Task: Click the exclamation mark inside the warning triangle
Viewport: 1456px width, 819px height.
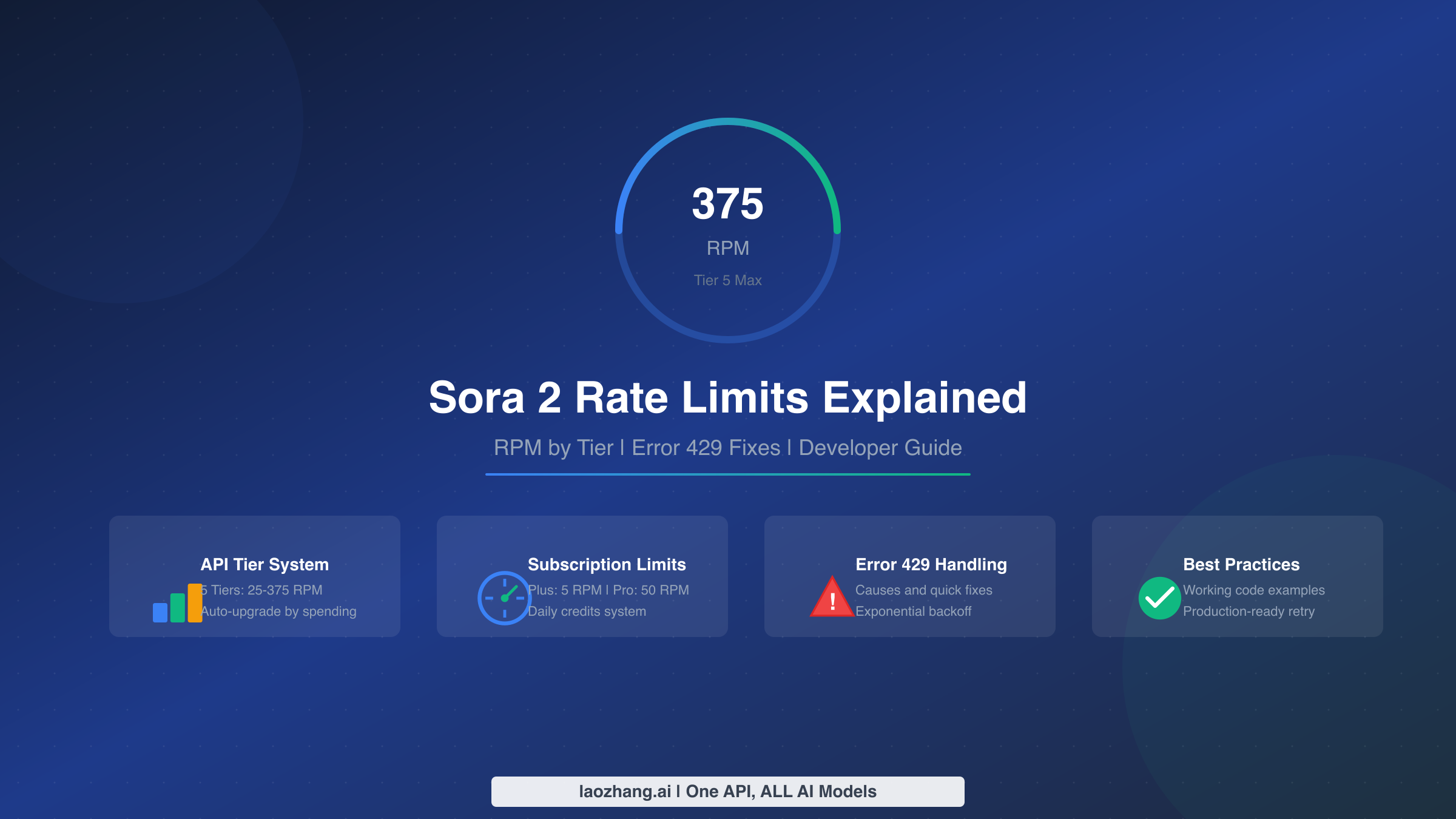Action: (832, 602)
